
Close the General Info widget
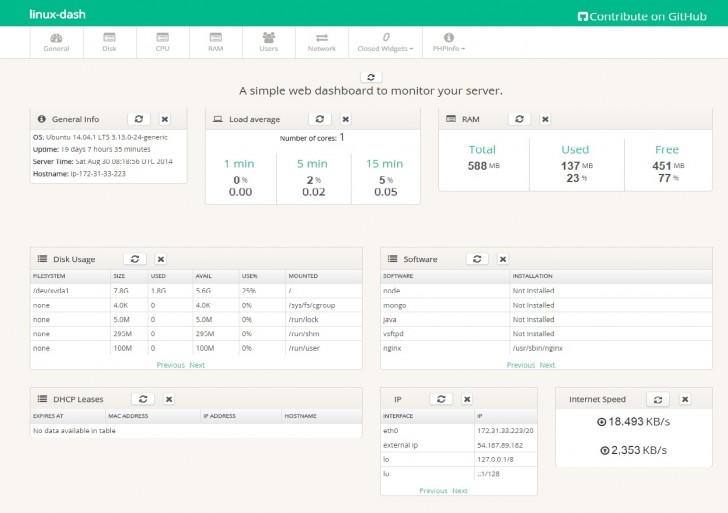click(165, 119)
